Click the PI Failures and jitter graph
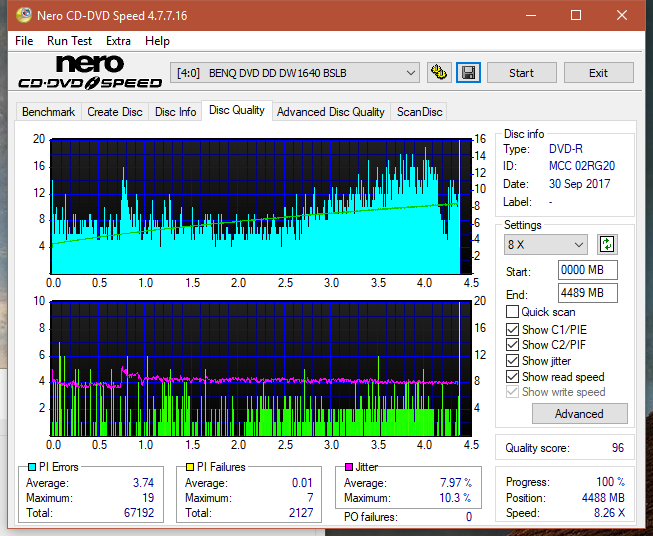Screen dimensions: 653x536 click(x=261, y=369)
